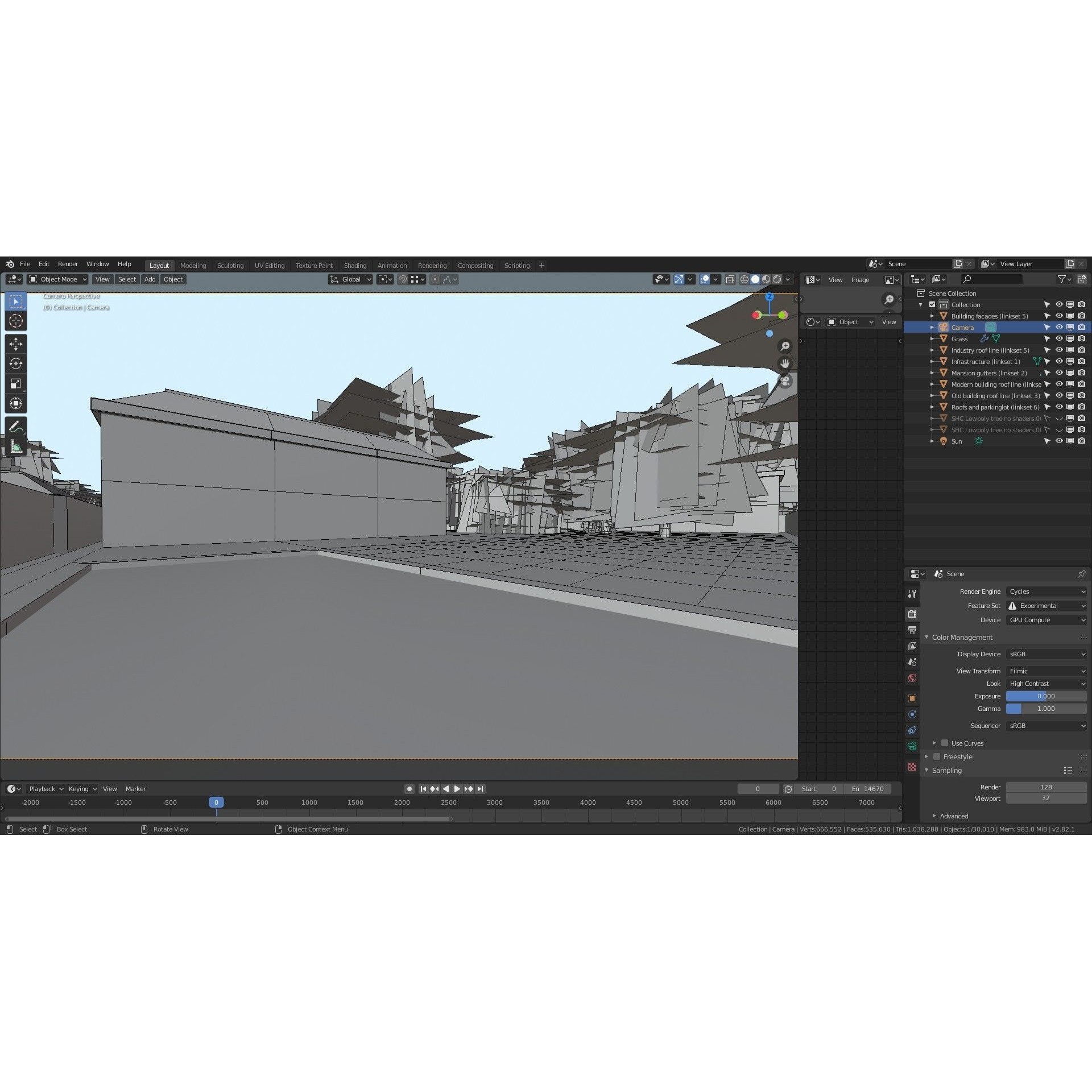Select the Scale tool
Image resolution: width=1092 pixels, height=1092 pixels.
click(16, 383)
